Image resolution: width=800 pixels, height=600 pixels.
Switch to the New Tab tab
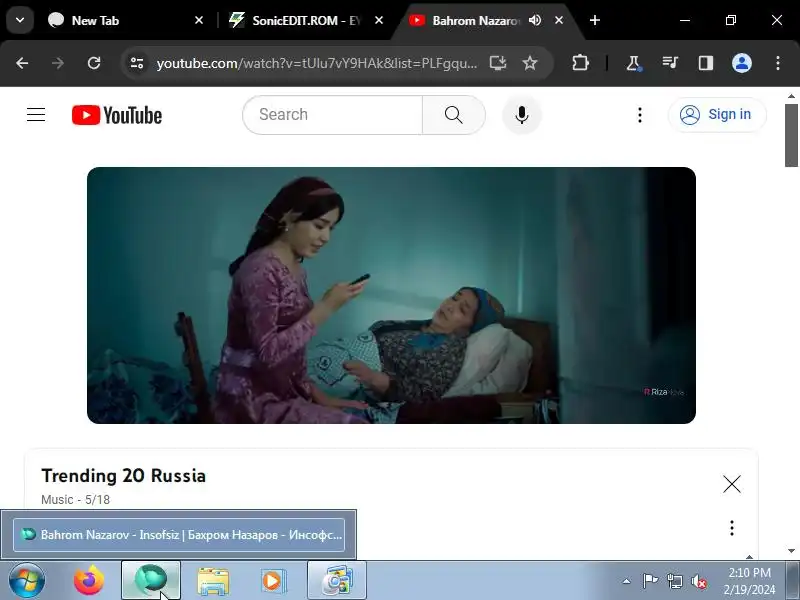click(125, 20)
